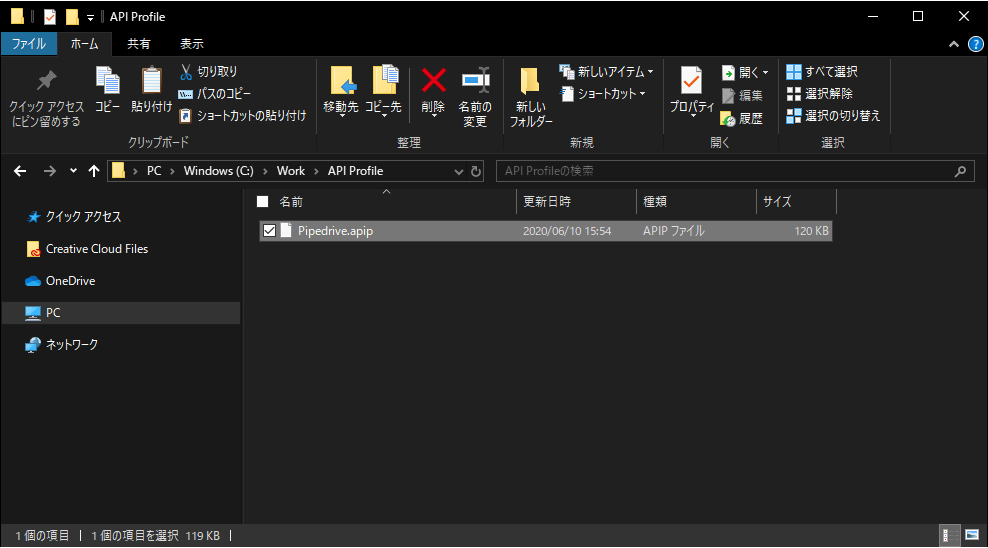This screenshot has width=988, height=548.
Task: Open recent locations dropdown arrow
Action: pos(73,171)
